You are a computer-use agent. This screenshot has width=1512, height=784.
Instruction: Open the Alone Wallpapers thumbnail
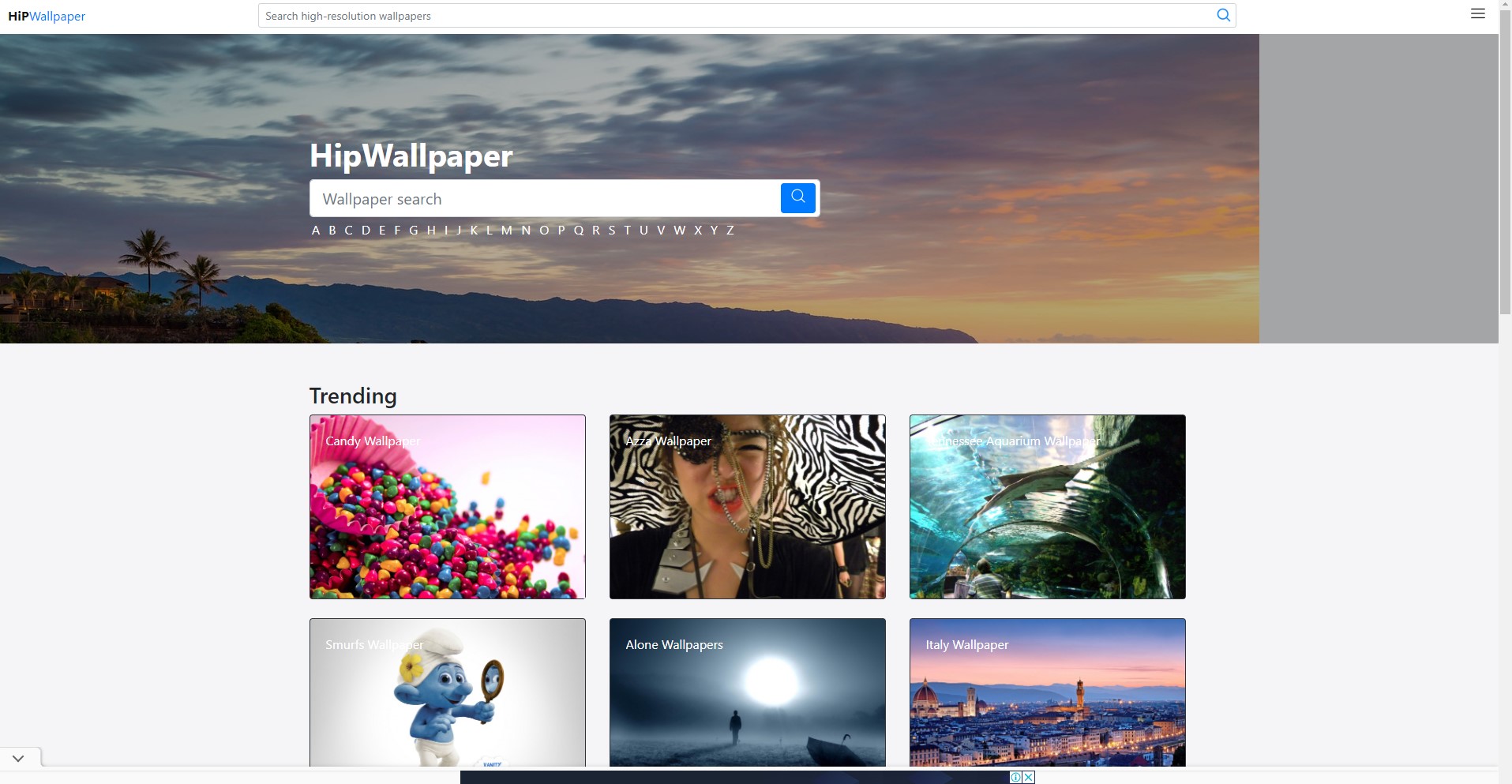[x=748, y=692]
